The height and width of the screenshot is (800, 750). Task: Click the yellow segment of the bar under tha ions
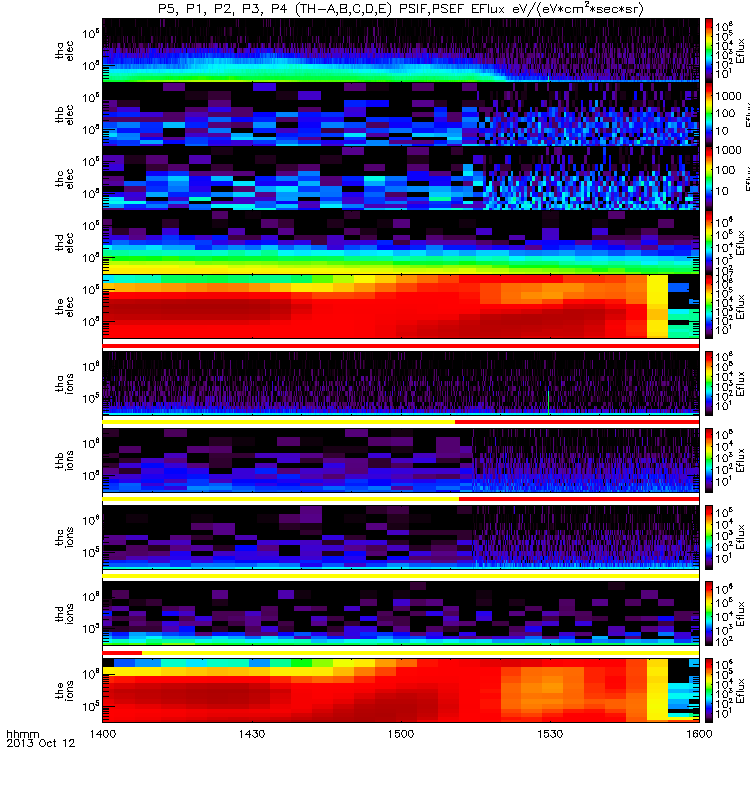click(x=279, y=422)
